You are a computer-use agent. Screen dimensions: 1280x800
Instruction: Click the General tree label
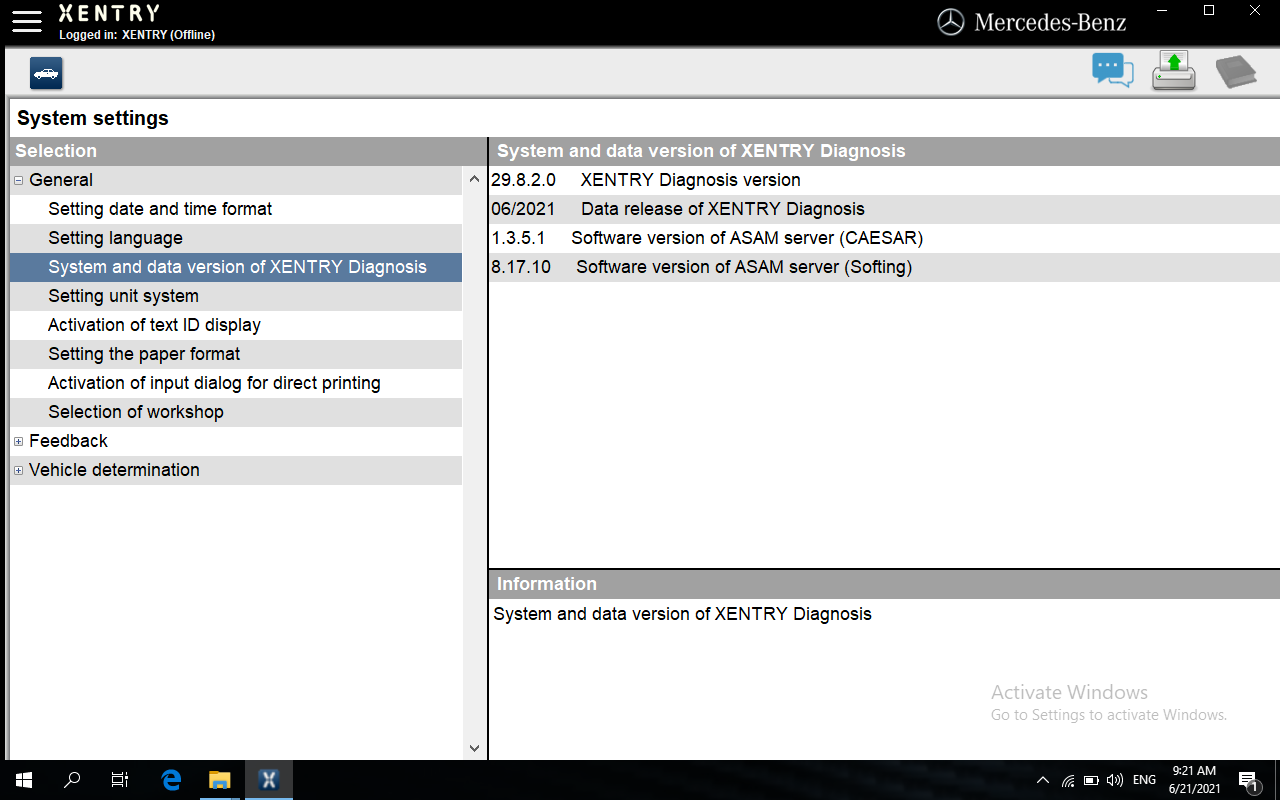[x=61, y=180]
